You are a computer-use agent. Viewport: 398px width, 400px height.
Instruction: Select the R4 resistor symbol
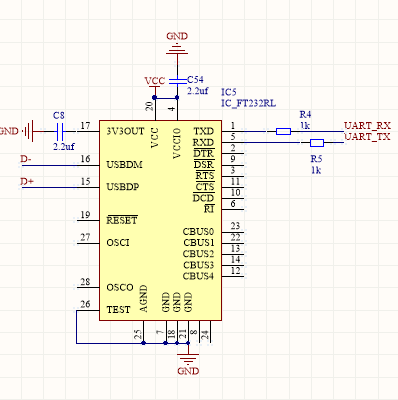283,132
